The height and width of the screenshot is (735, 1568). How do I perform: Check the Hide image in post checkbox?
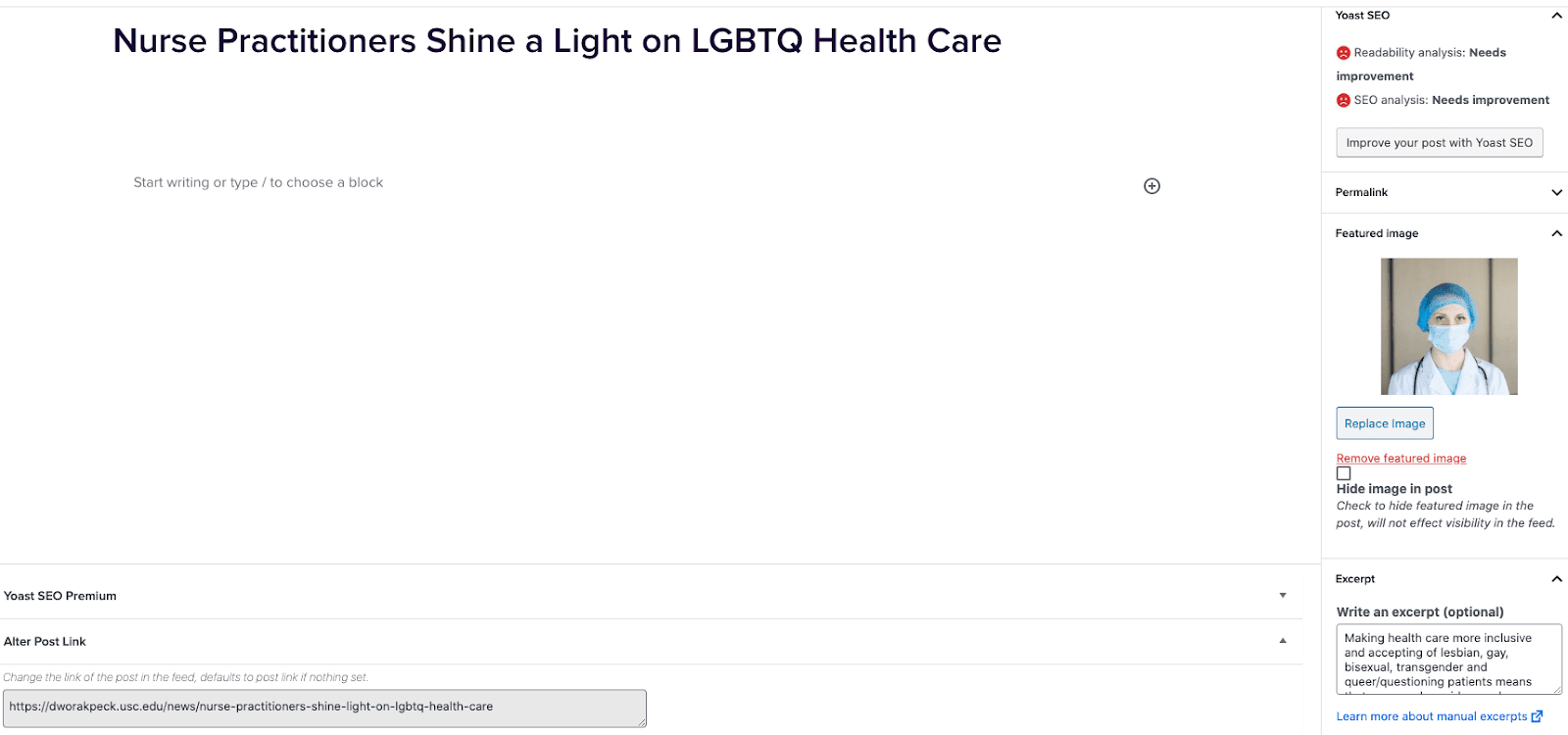point(1344,473)
